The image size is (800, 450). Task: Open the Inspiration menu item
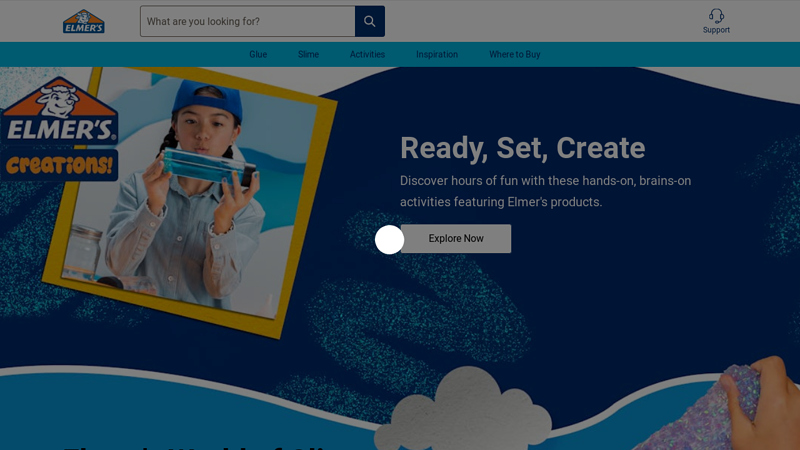click(x=437, y=54)
